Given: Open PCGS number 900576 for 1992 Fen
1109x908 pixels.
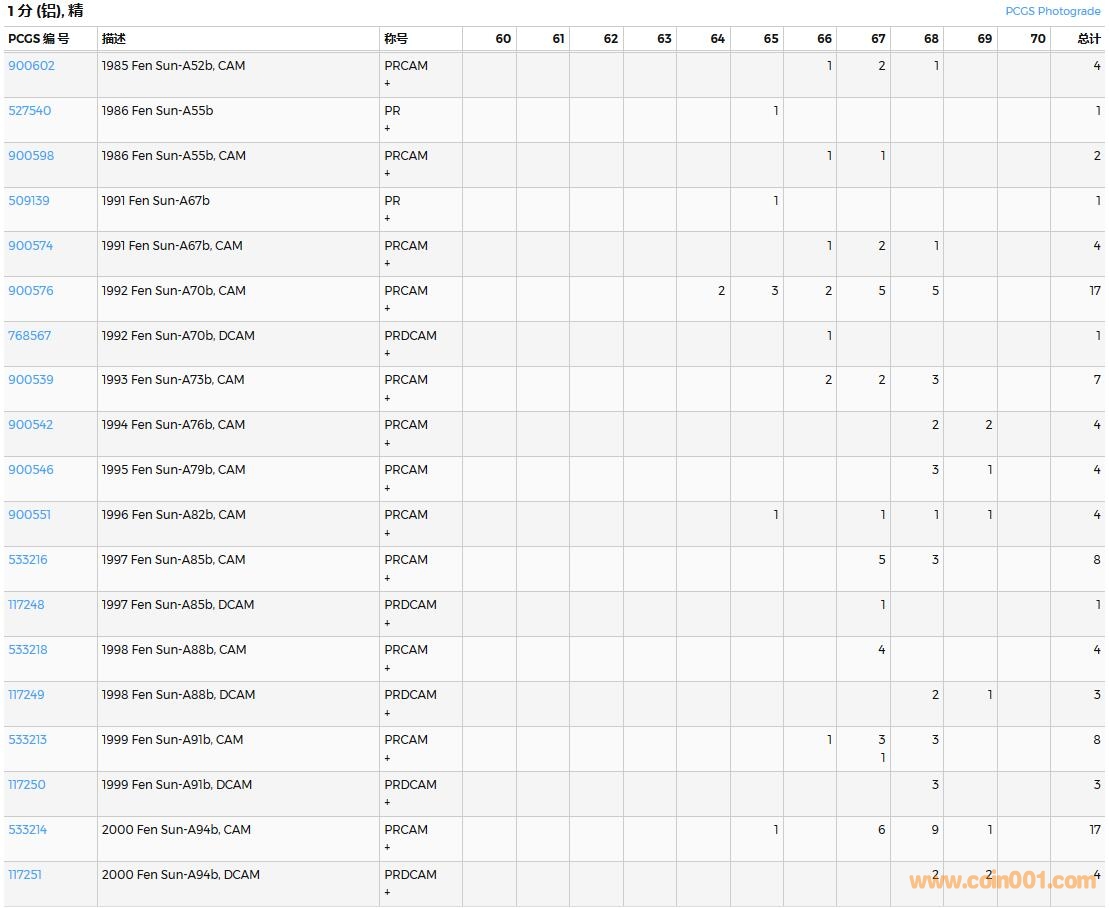Looking at the screenshot, I should (31, 291).
